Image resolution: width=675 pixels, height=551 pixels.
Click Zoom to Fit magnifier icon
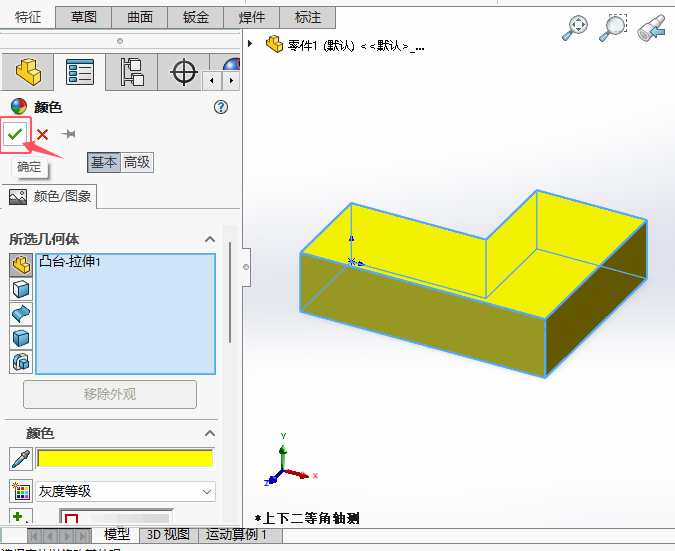[575, 28]
